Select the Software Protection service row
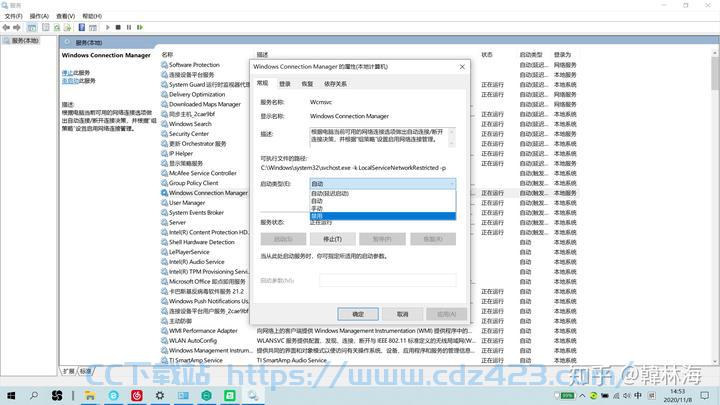This screenshot has height=405, width=720. pyautogui.click(x=194, y=65)
